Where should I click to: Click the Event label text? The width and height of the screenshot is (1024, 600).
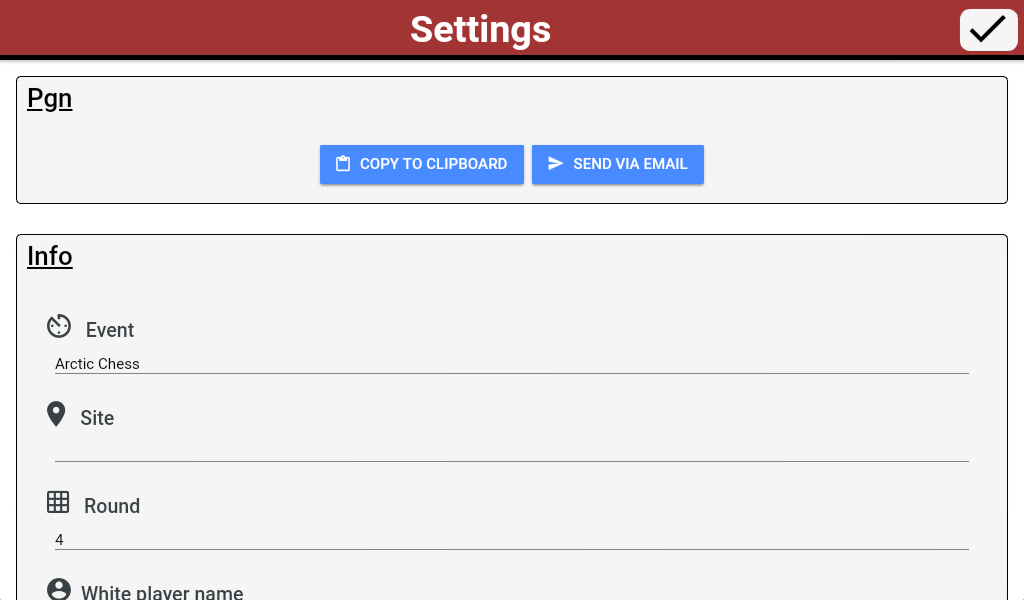pos(110,330)
